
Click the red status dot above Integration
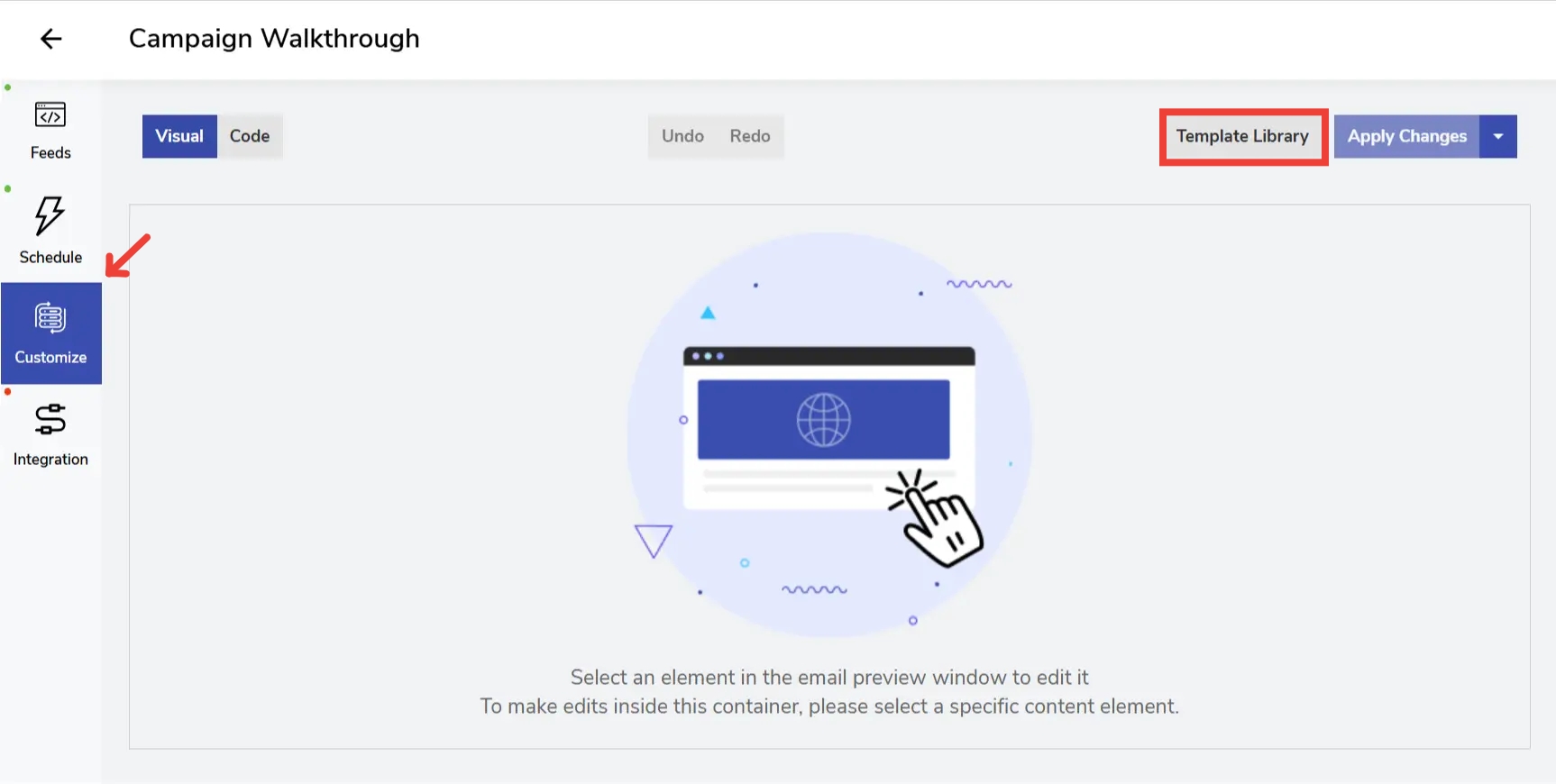tap(8, 392)
